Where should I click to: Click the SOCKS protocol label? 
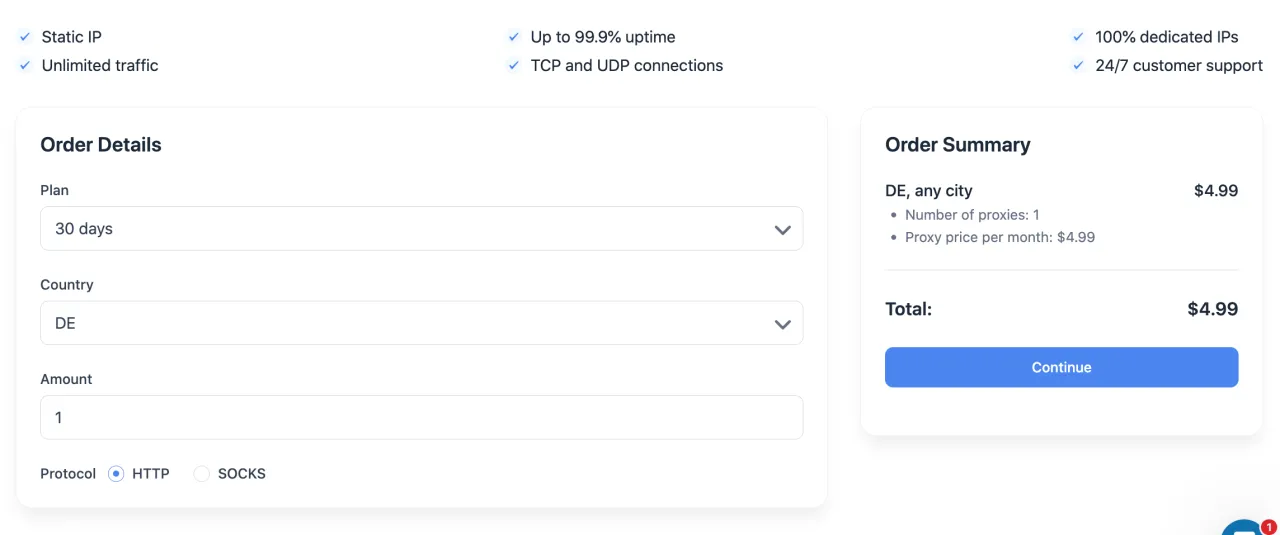(x=242, y=474)
